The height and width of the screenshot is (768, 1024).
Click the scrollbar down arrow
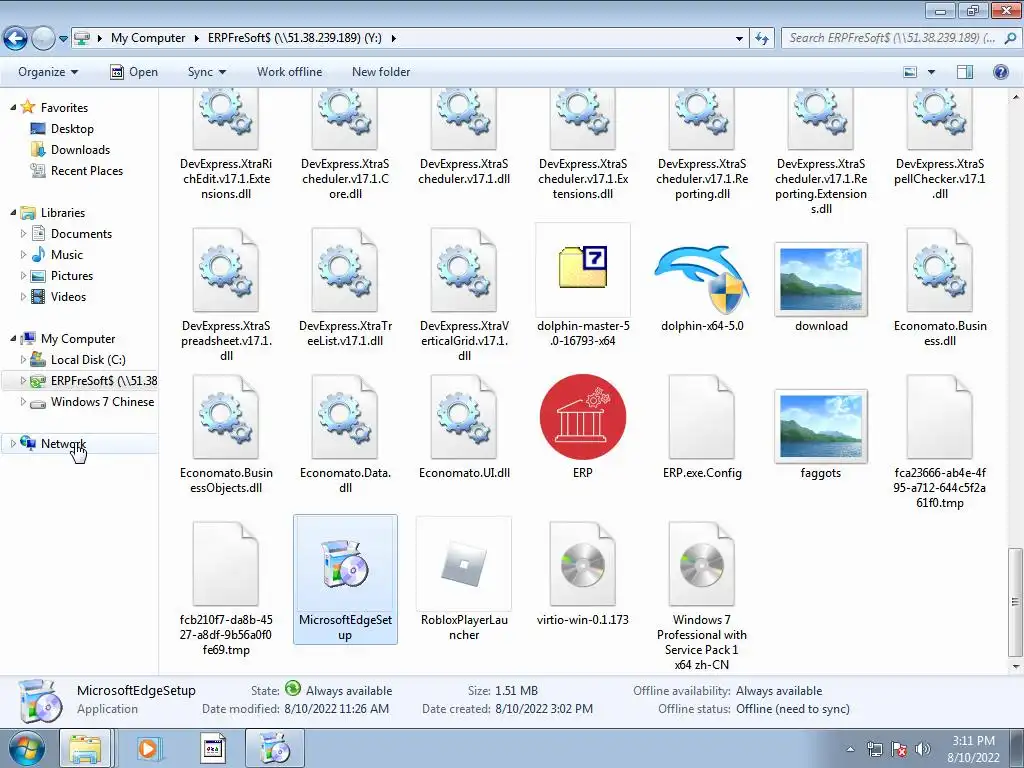click(1015, 667)
